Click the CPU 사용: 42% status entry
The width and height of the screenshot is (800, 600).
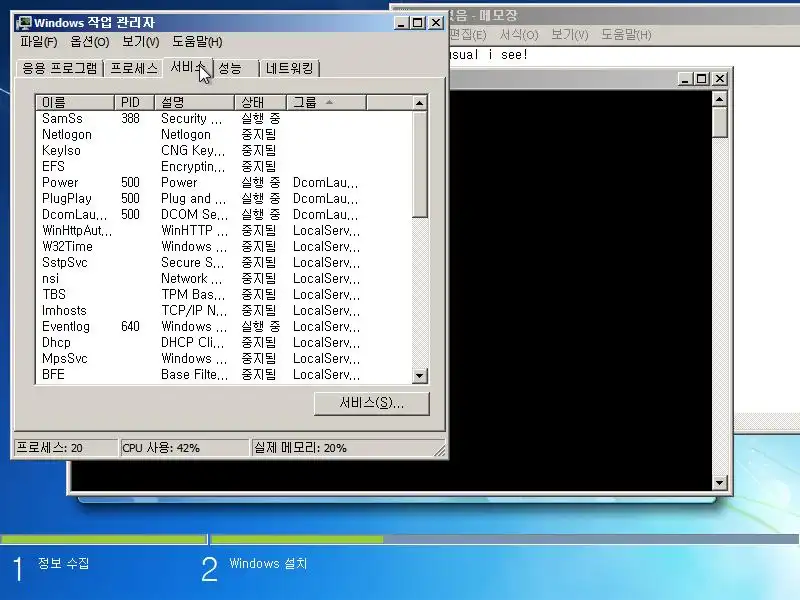184,448
